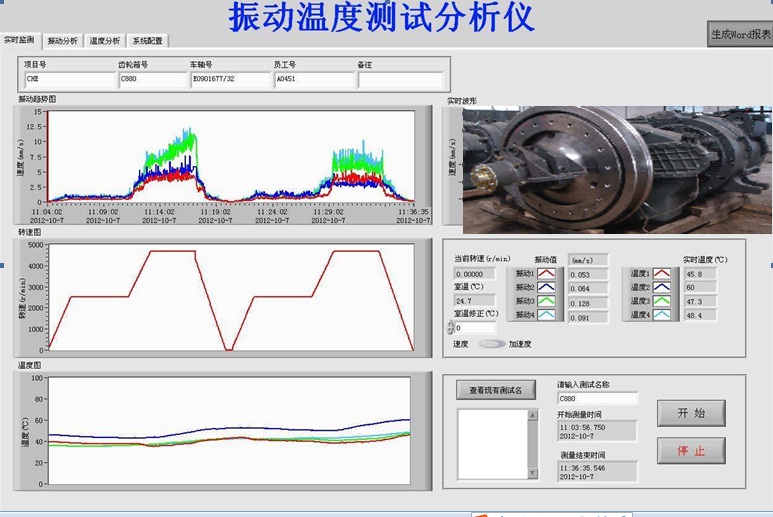The width and height of the screenshot is (773, 517).
Task: Click the 振动1 red plot legend icon
Action: [548, 273]
